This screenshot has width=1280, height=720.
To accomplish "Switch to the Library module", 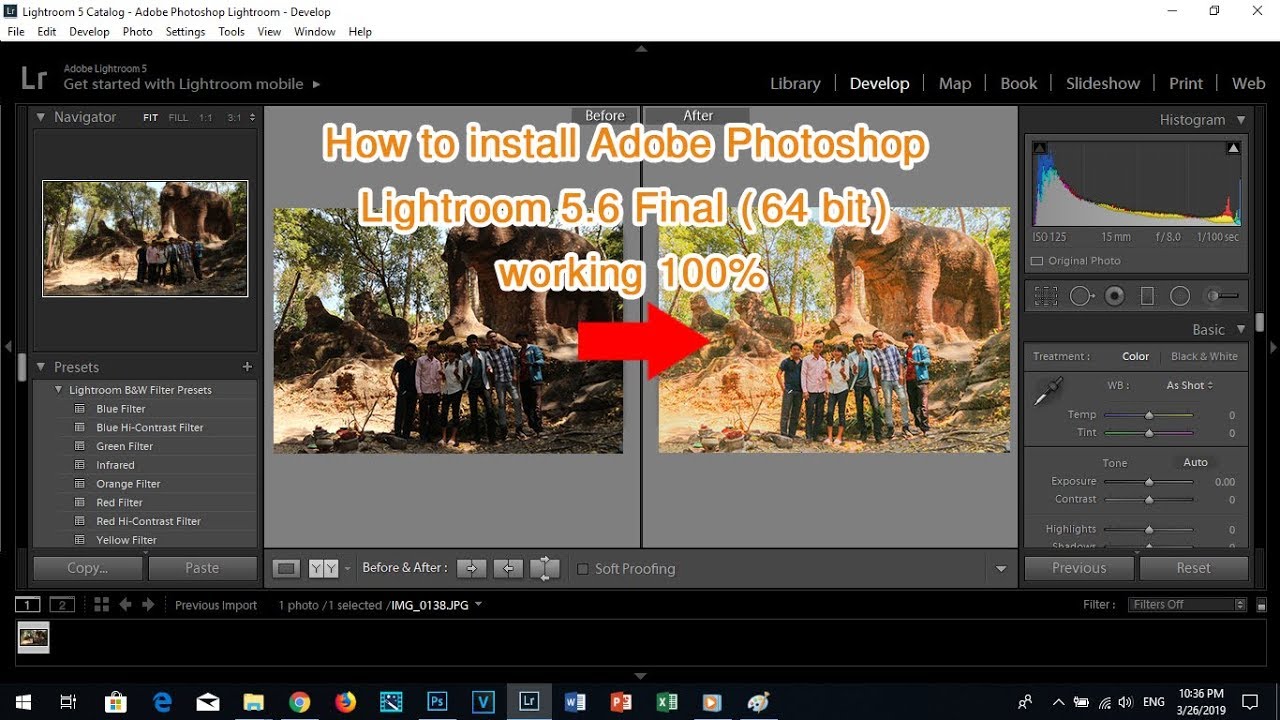I will [x=795, y=84].
